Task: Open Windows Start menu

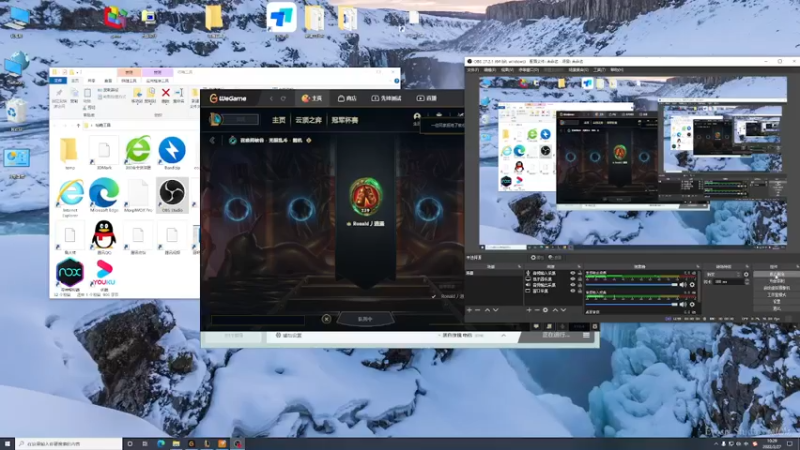Action: pos(7,444)
